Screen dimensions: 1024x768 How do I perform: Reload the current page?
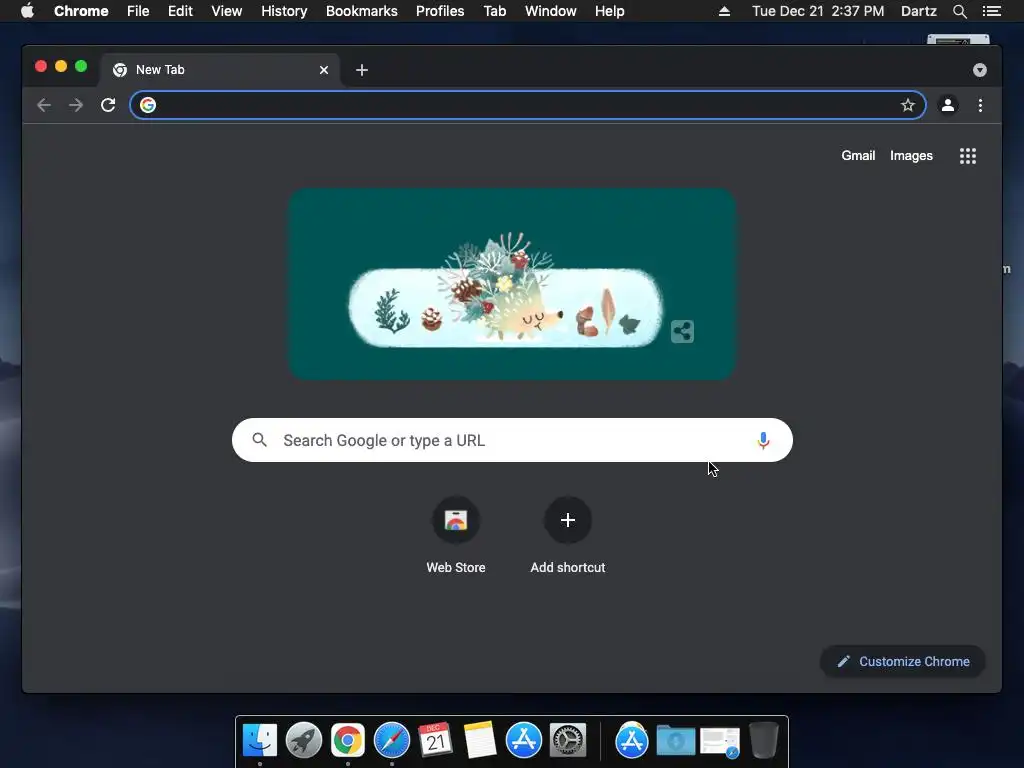tap(108, 105)
